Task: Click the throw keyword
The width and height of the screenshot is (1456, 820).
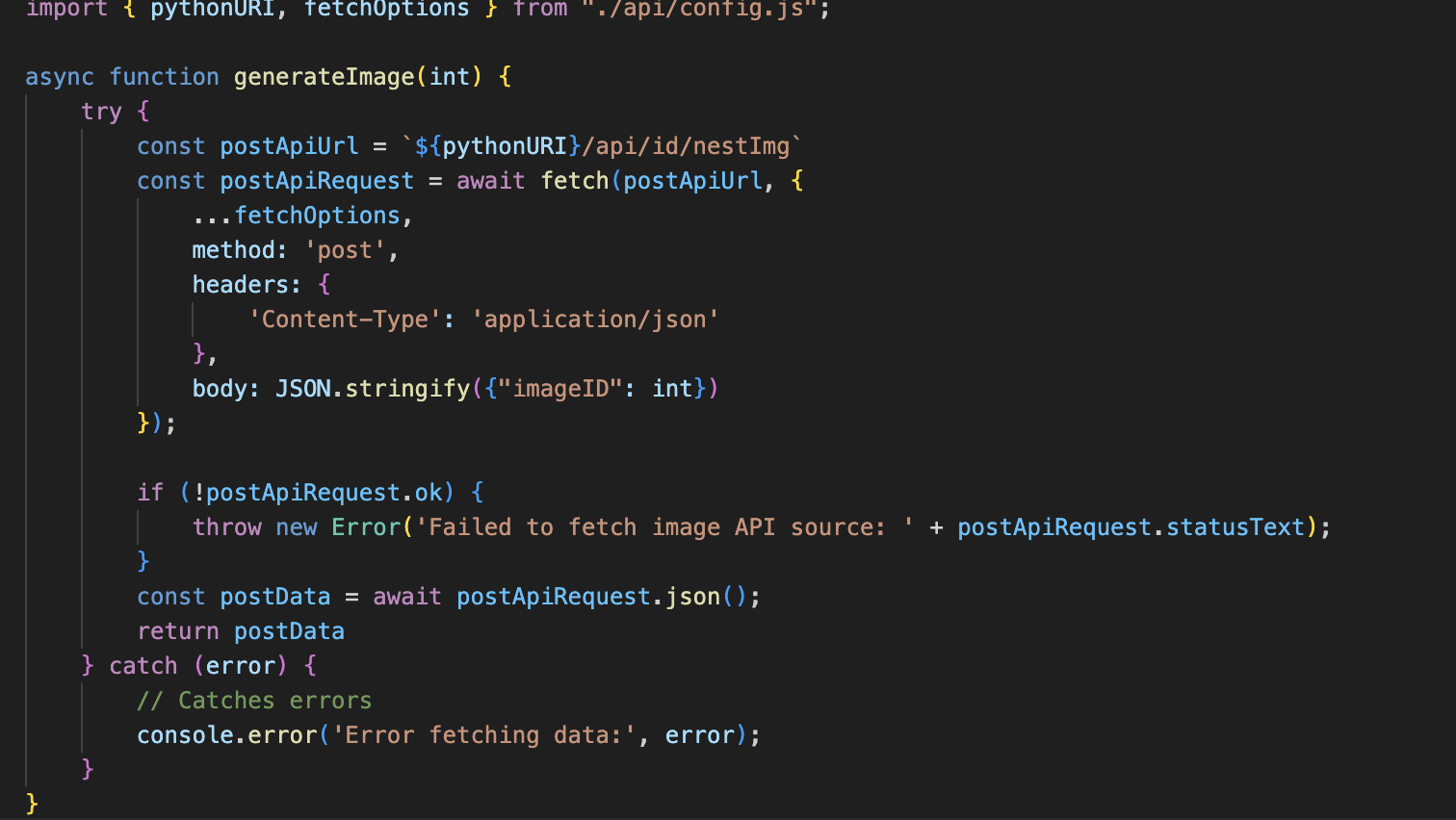Action: [226, 527]
